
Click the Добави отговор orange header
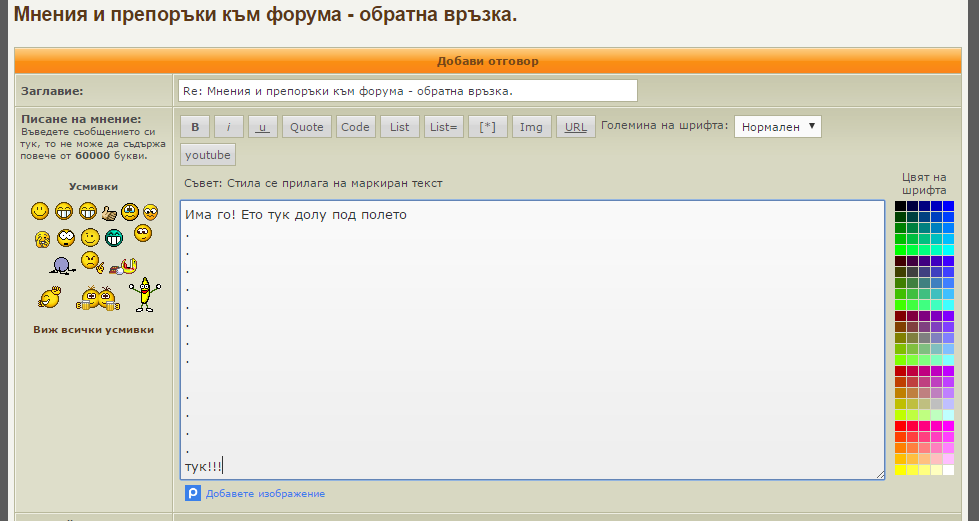pos(488,61)
